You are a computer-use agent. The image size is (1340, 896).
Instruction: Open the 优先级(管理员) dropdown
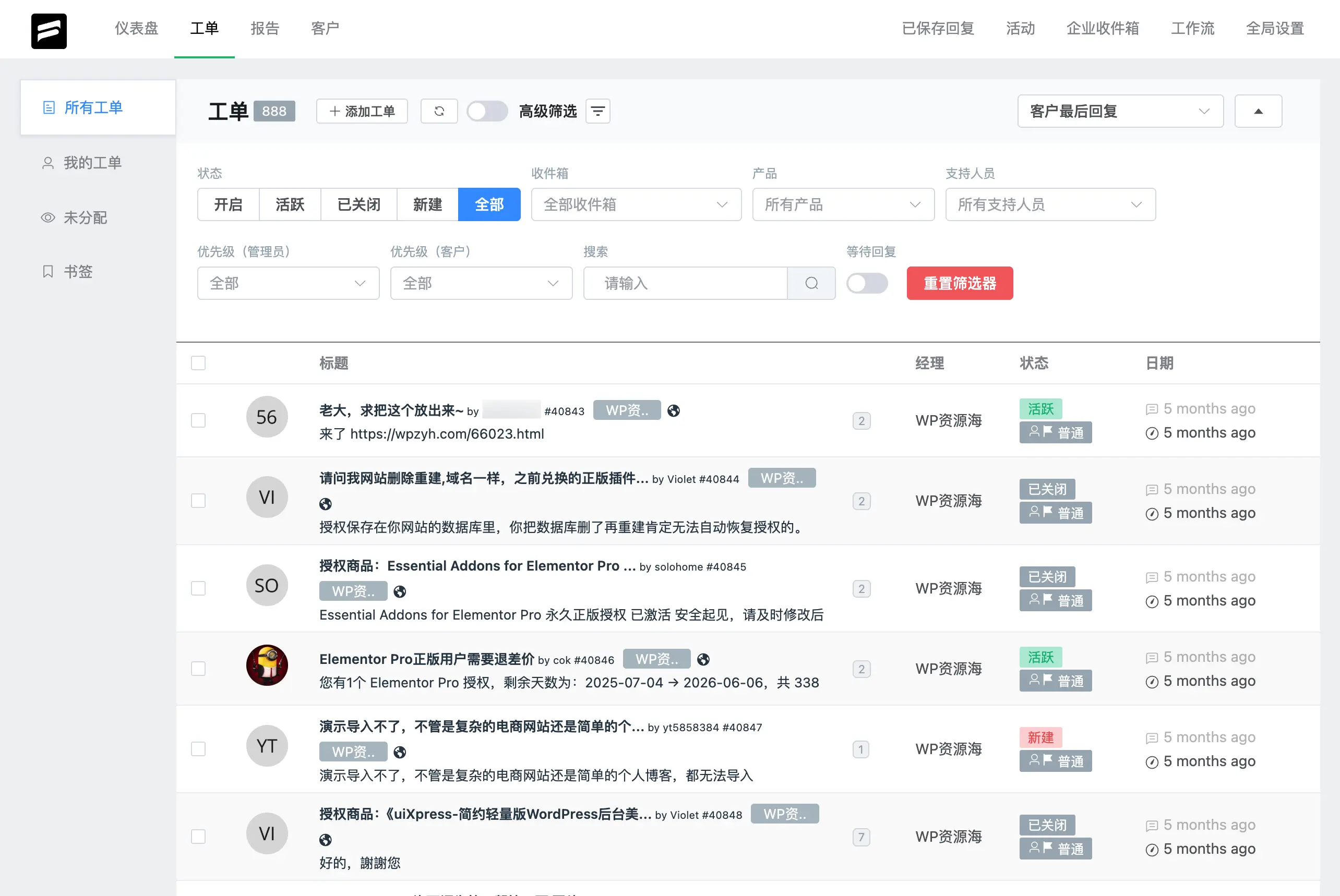[x=288, y=283]
